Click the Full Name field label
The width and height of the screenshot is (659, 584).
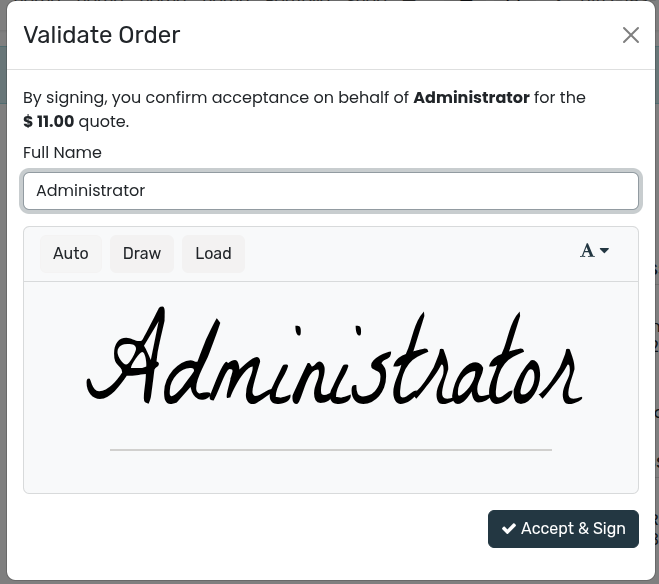62,153
